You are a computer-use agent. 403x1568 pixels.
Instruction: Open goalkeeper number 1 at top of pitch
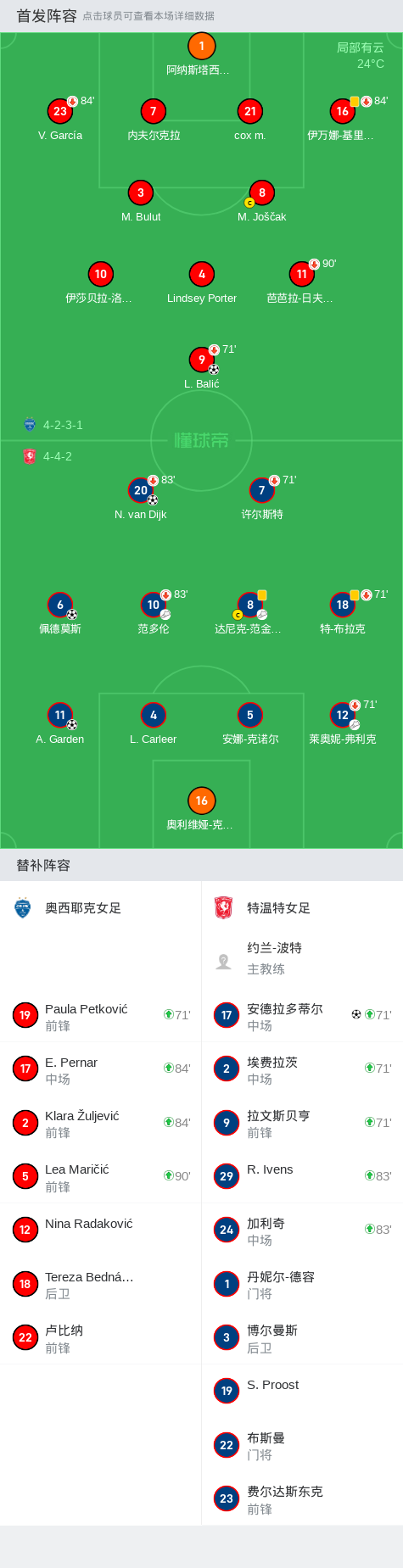202,47
